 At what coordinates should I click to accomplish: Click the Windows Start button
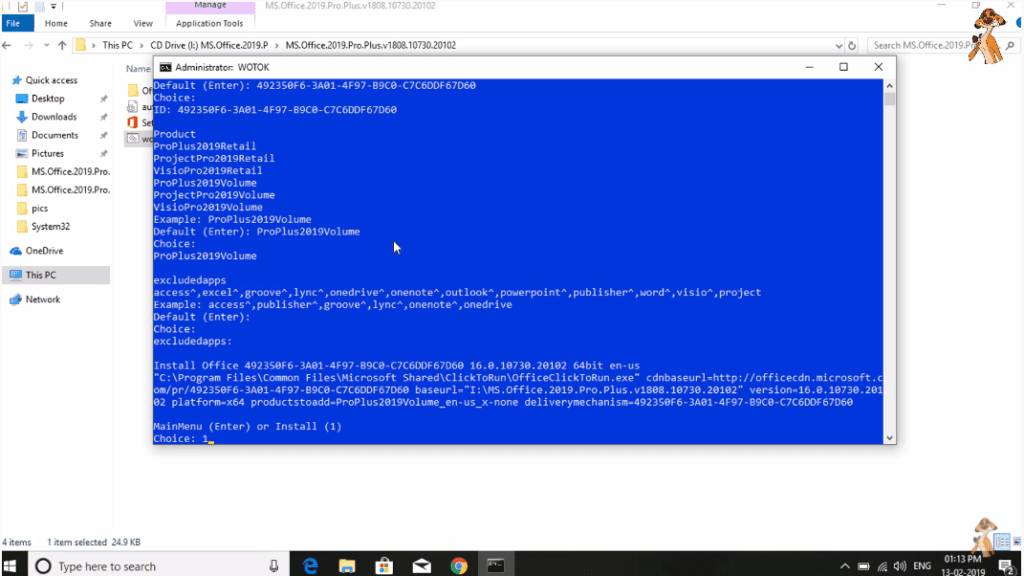pos(13,565)
